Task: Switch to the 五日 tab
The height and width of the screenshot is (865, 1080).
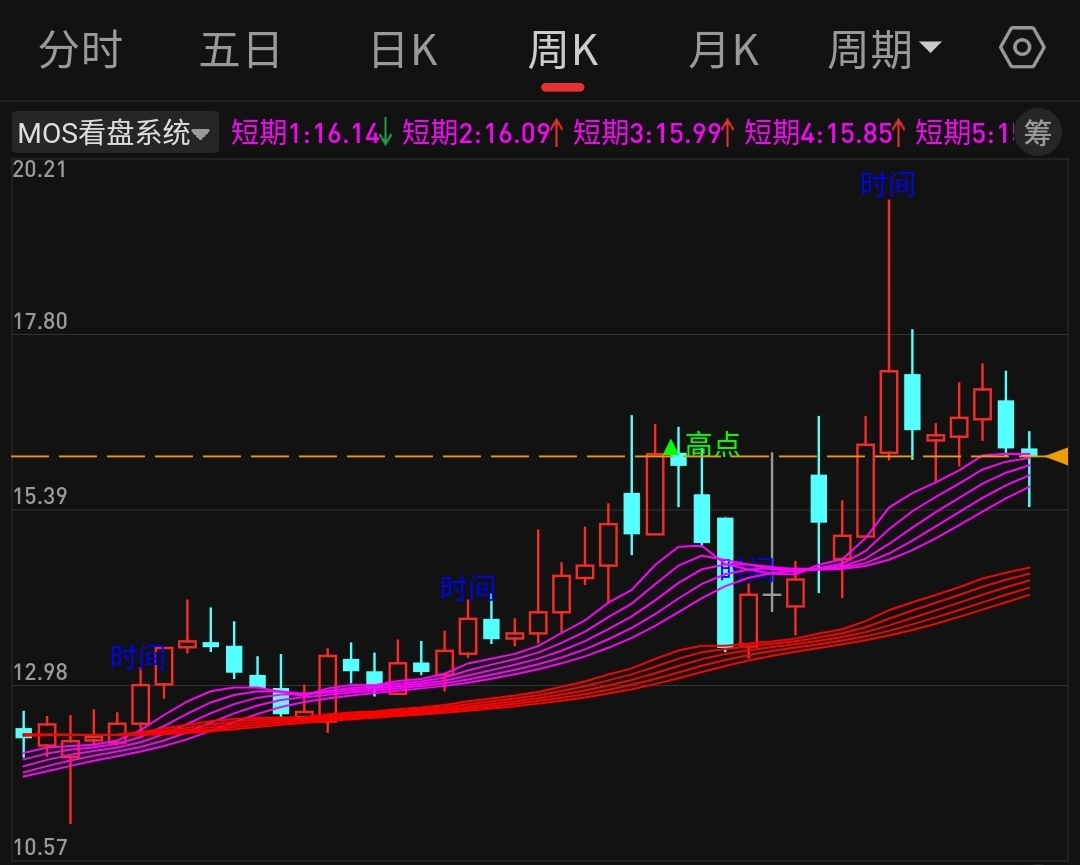Action: [x=240, y=50]
